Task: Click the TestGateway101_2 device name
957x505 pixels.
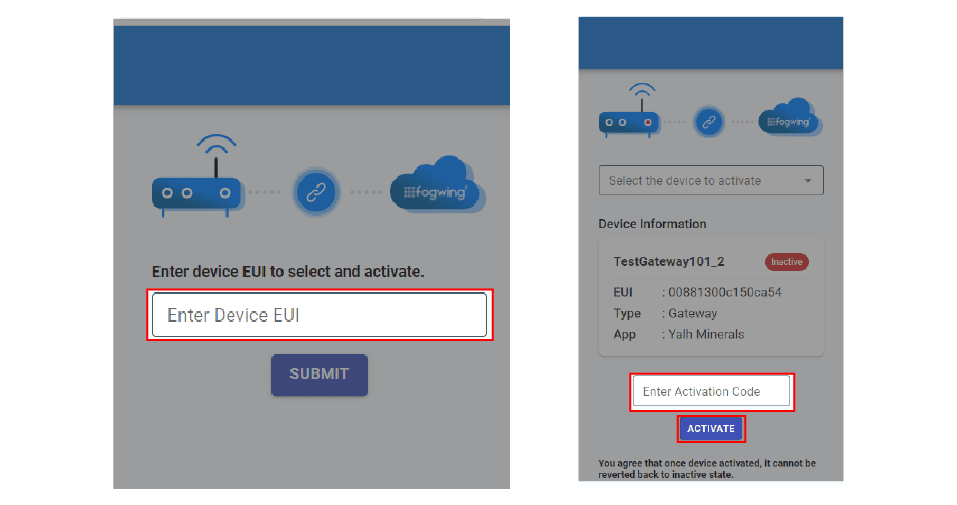Action: click(669, 262)
